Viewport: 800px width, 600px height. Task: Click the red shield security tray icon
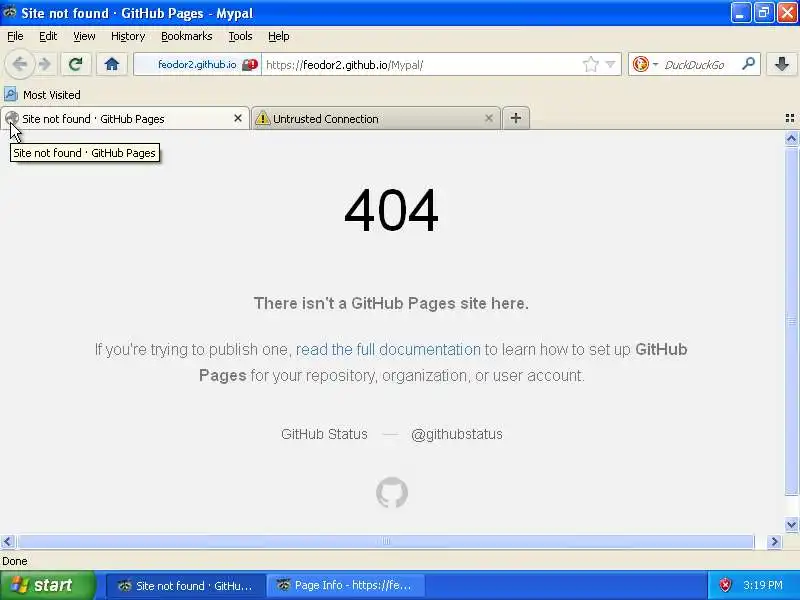(x=725, y=585)
